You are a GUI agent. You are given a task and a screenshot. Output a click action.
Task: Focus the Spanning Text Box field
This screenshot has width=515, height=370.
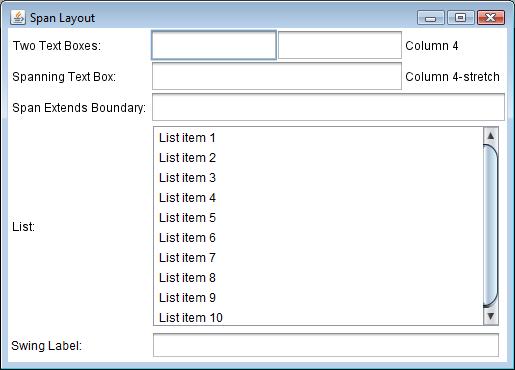click(x=277, y=76)
